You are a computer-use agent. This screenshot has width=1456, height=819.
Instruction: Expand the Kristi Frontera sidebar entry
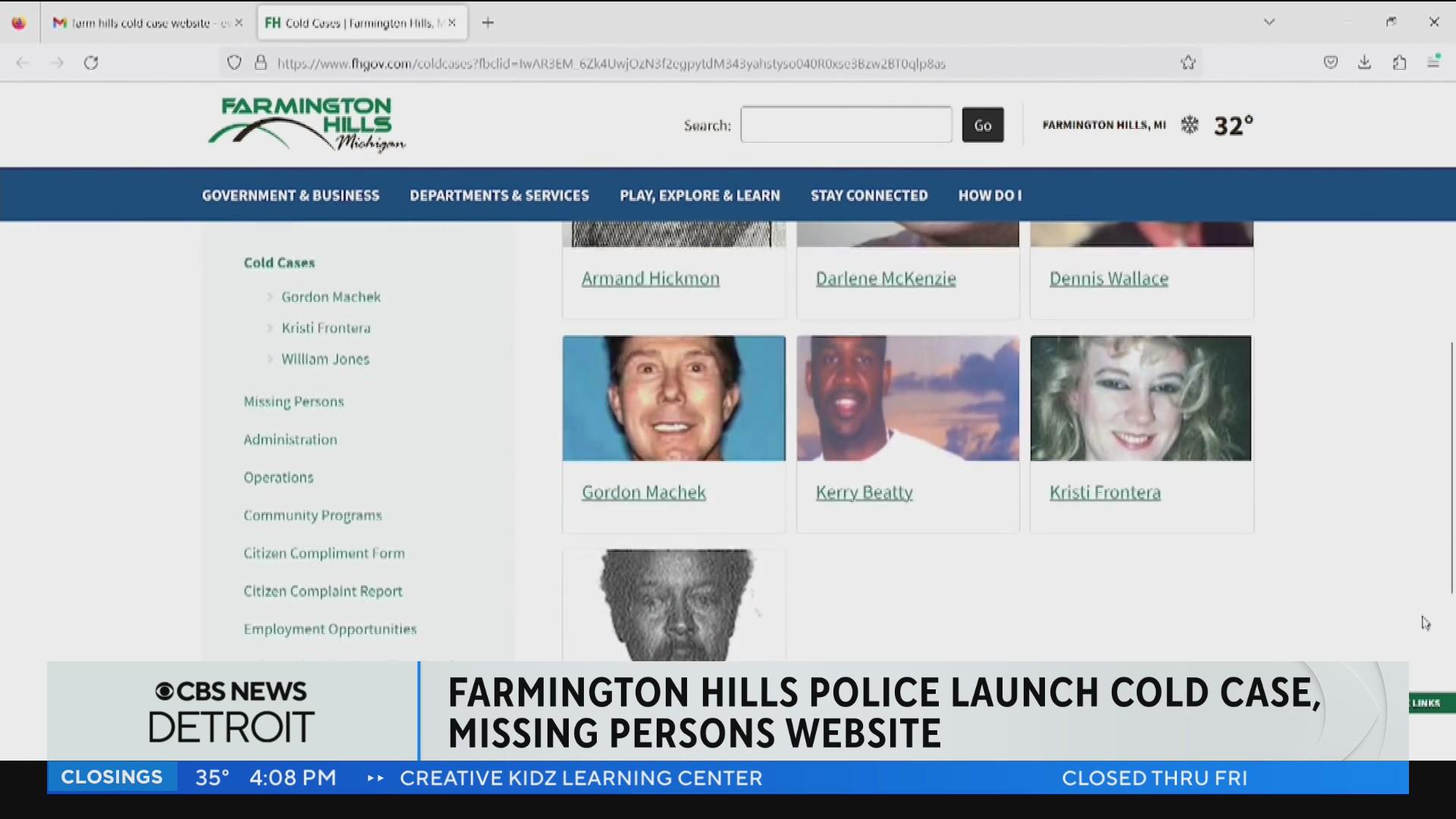pos(325,328)
